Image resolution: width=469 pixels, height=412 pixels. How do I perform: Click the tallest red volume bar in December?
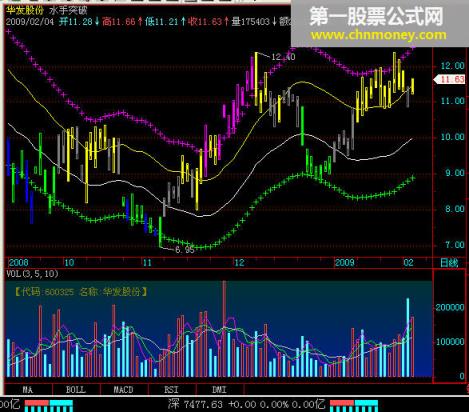[x=224, y=329]
